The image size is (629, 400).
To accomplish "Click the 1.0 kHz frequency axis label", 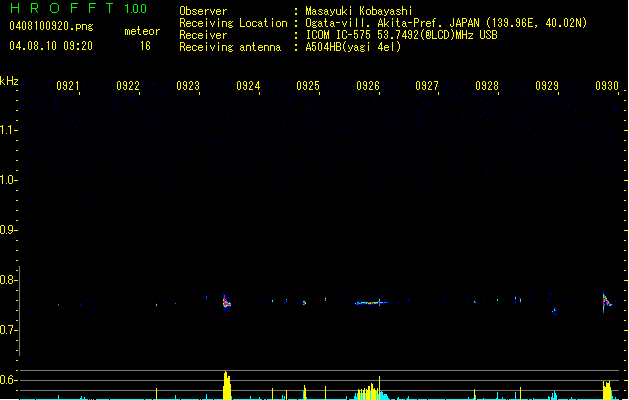I will [7, 180].
